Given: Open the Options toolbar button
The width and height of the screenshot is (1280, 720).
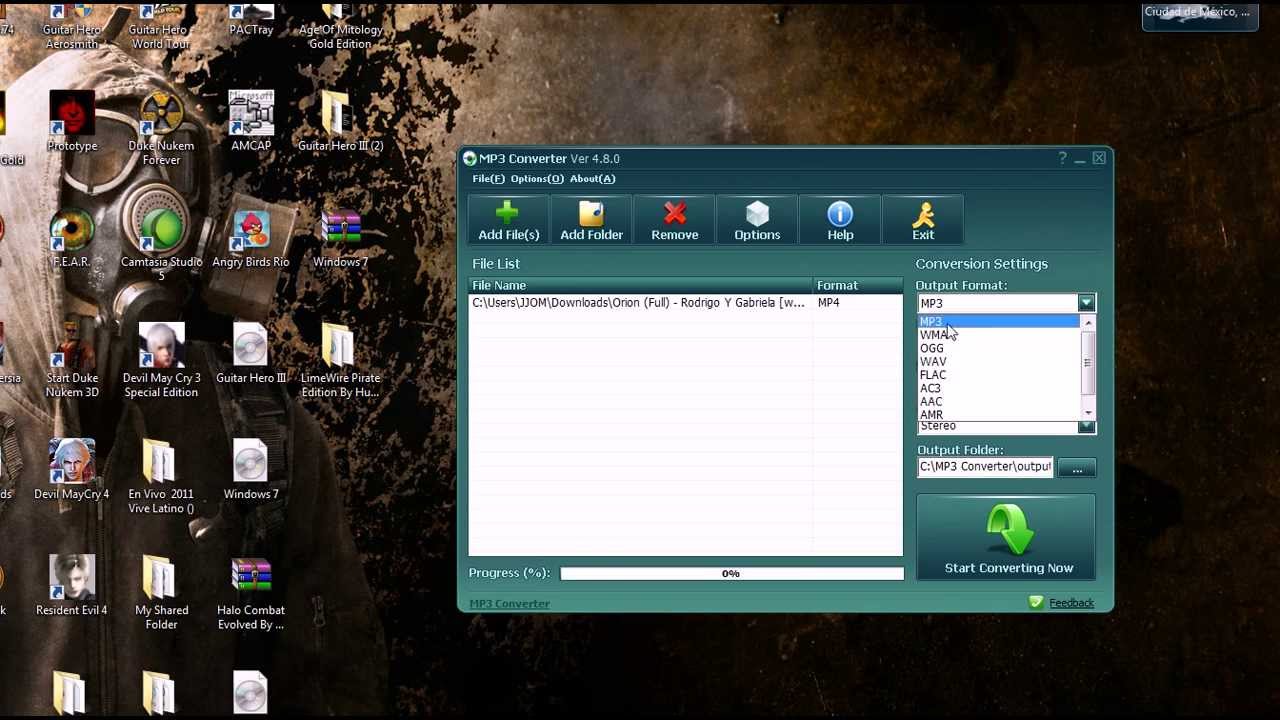Looking at the screenshot, I should 757,221.
